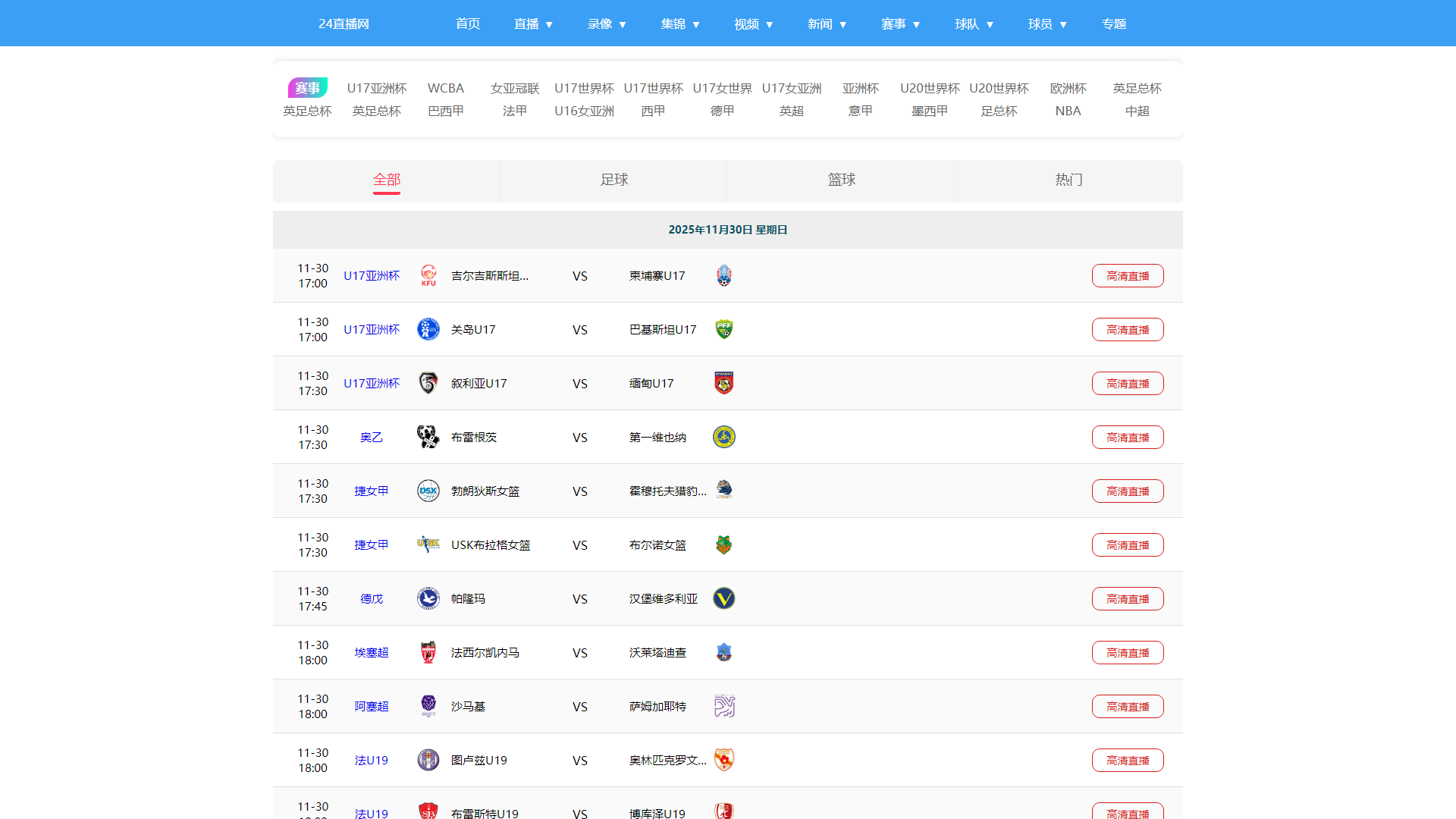Click the 24直播网 site logo text
The width and height of the screenshot is (1456, 819).
tap(344, 24)
